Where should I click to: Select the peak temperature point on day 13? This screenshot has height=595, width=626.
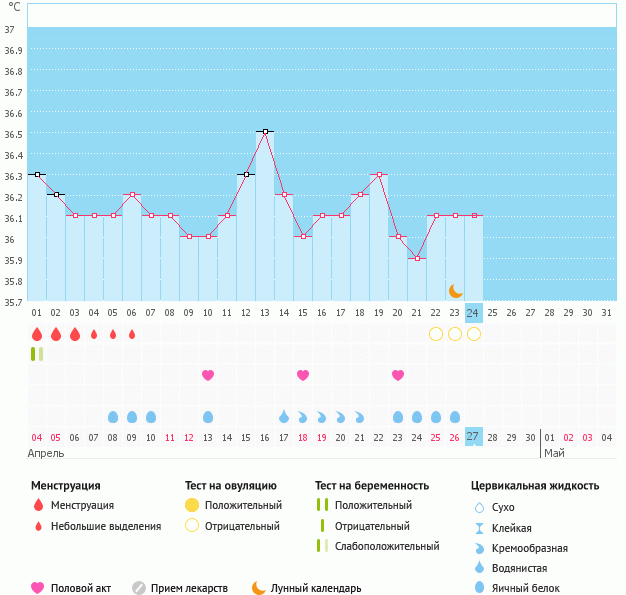[x=265, y=131]
